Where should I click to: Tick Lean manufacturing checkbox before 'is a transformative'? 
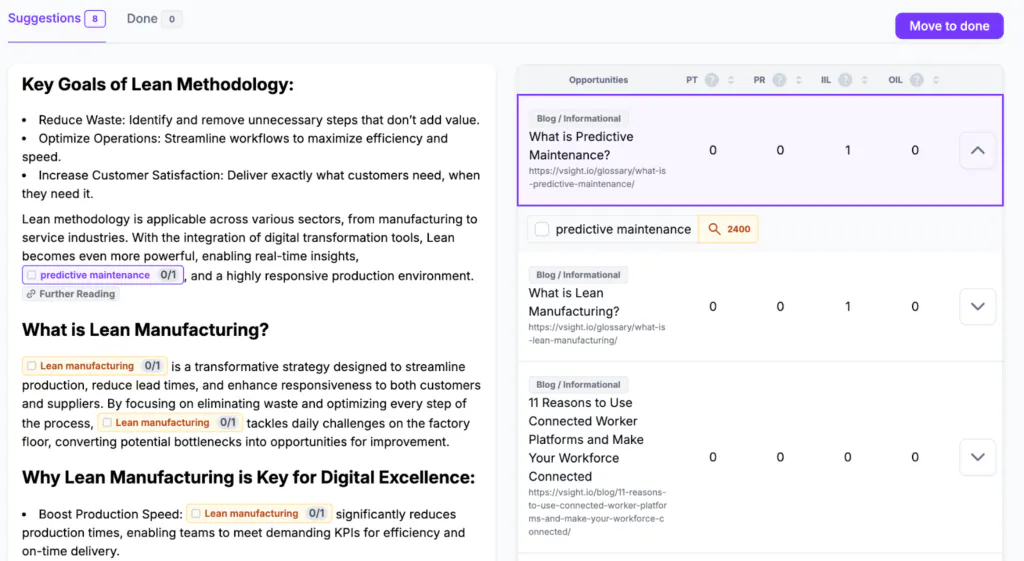[x=31, y=366]
